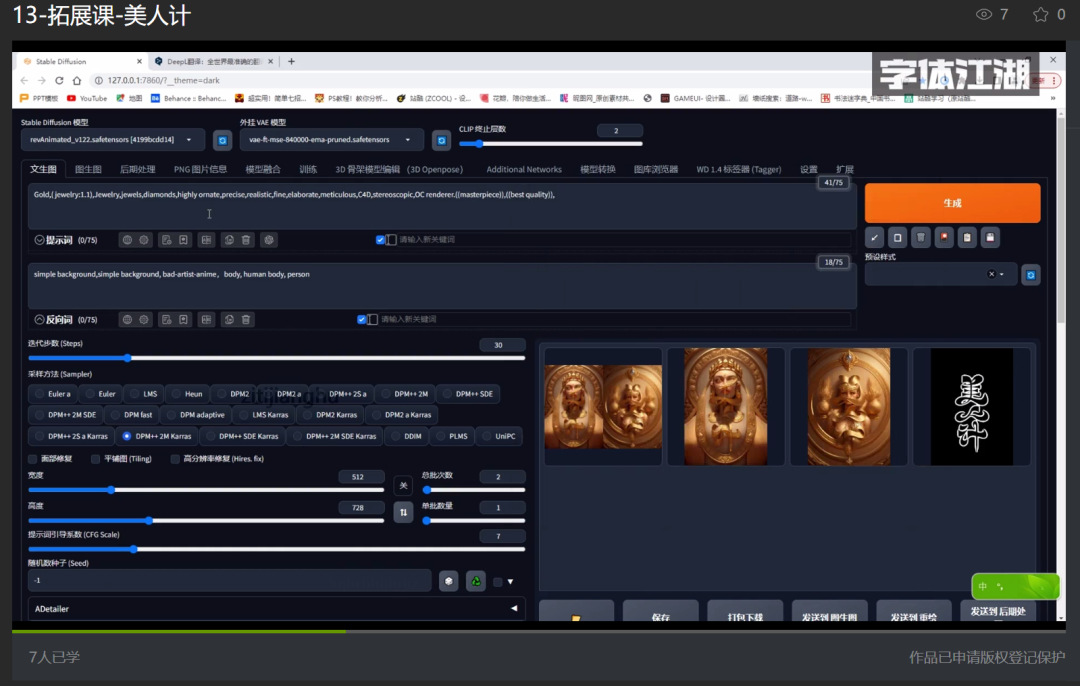The width and height of the screenshot is (1080, 686).
Task: Switch to the 图生图 tab
Action: [88, 169]
